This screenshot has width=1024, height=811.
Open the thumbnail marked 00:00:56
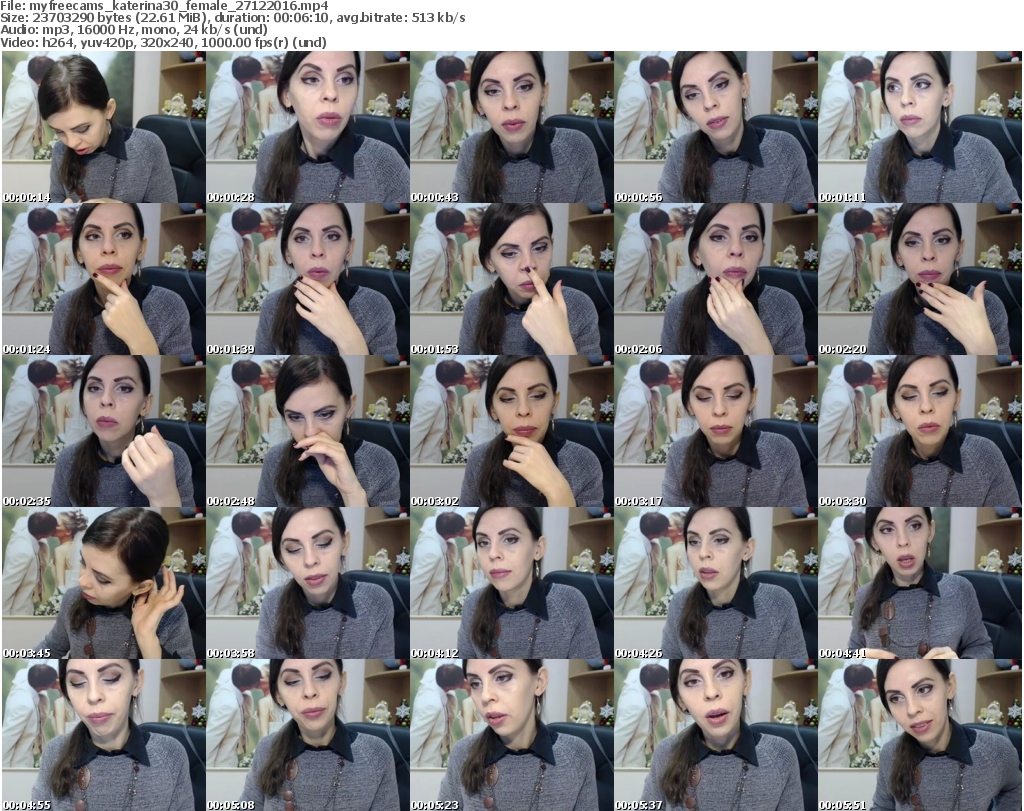715,127
